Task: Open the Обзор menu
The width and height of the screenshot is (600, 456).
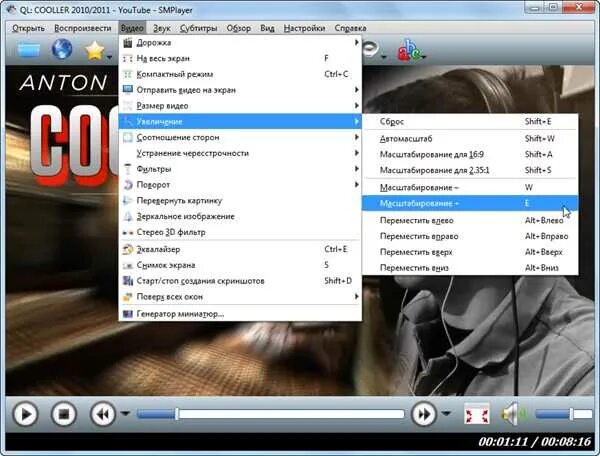Action: [239, 28]
